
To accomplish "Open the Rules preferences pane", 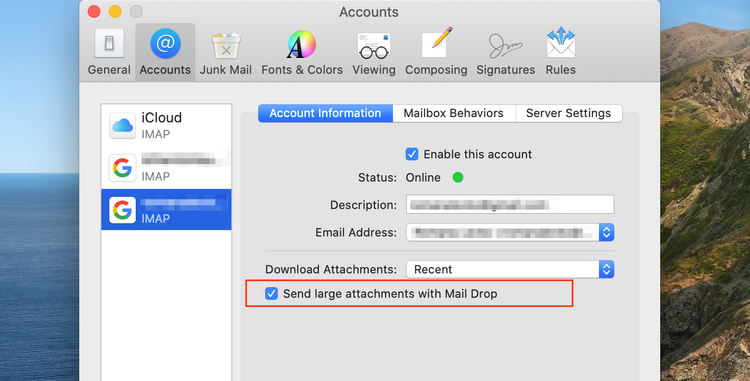I will pyautogui.click(x=561, y=52).
